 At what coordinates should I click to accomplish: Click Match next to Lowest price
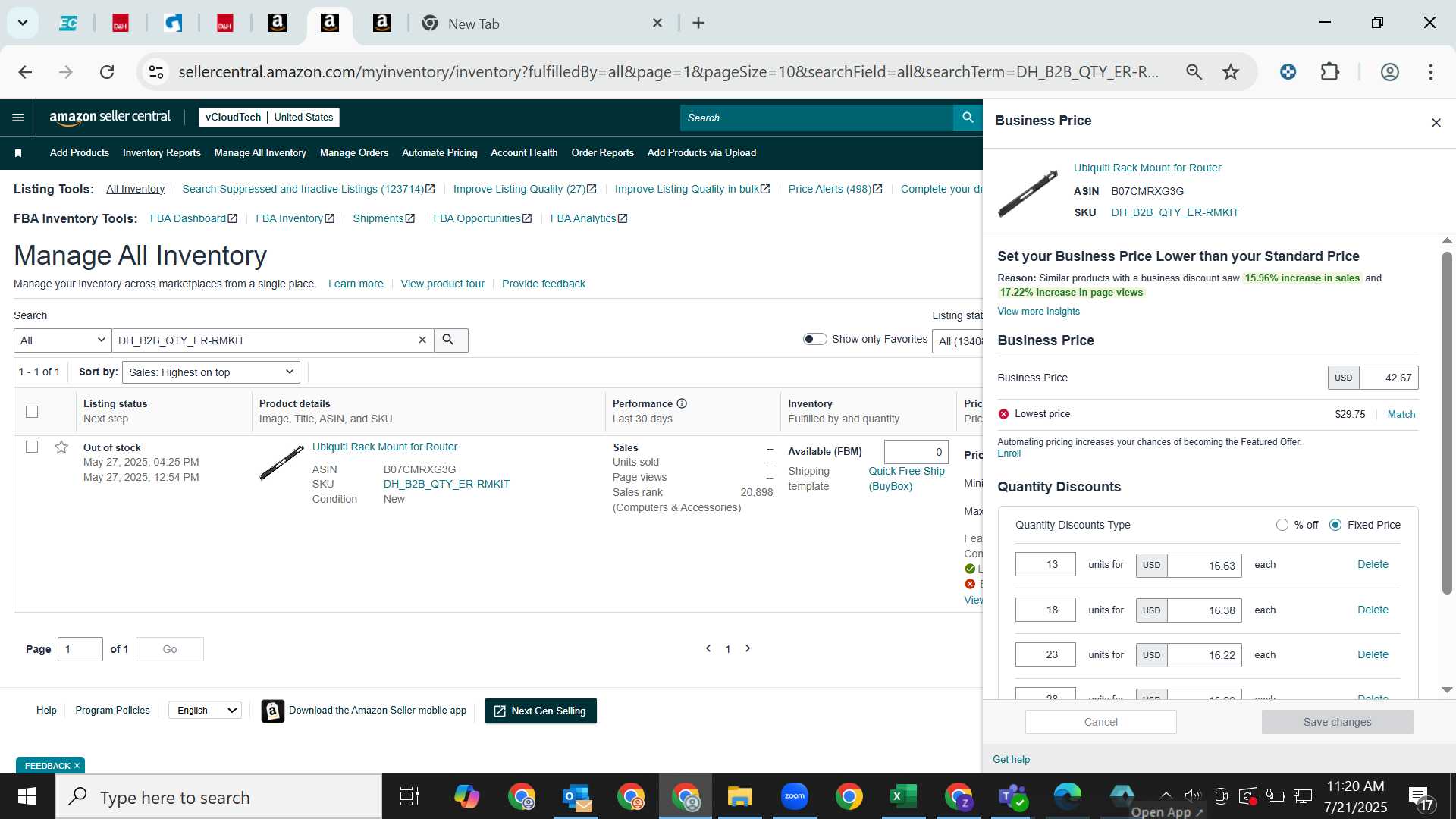coord(1401,414)
